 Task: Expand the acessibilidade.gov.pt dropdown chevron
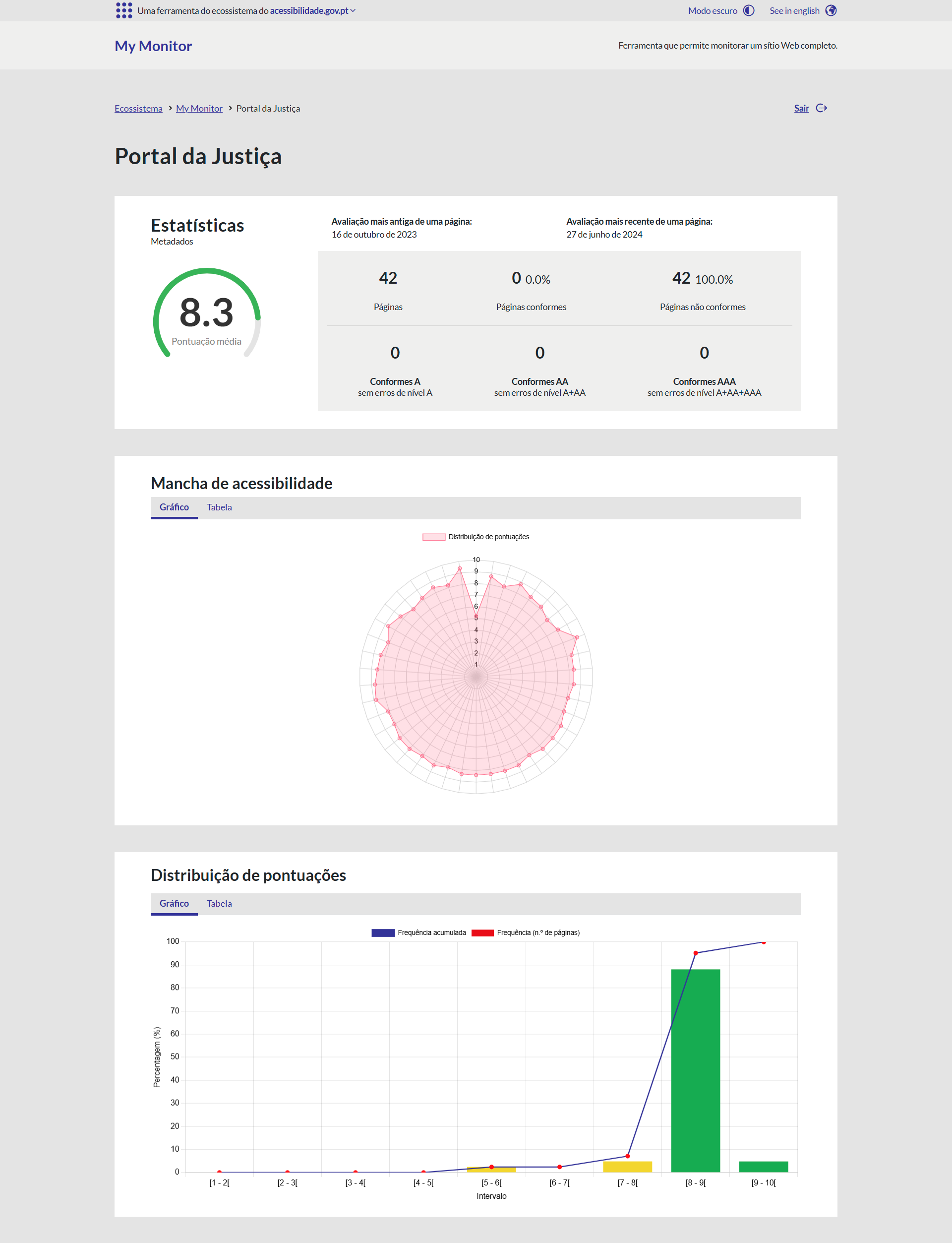coord(353,10)
